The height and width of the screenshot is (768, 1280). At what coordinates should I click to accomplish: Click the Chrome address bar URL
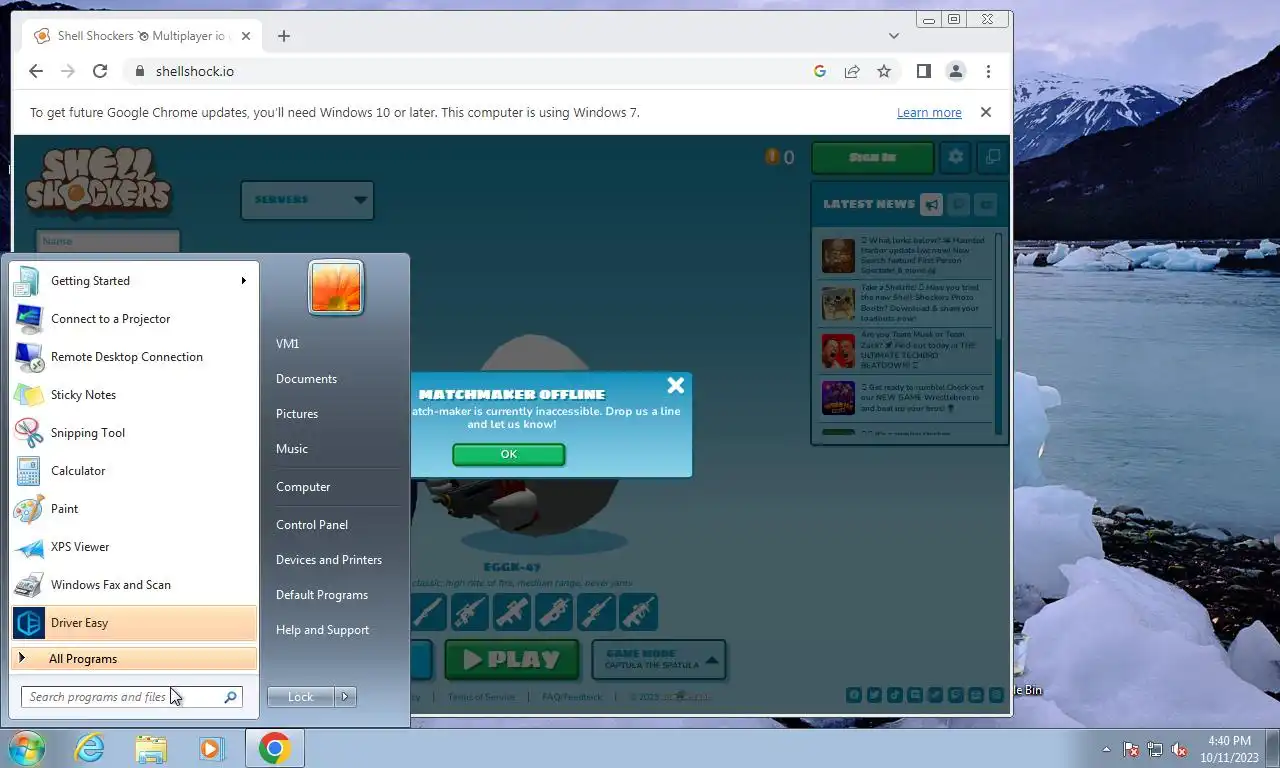click(x=195, y=71)
